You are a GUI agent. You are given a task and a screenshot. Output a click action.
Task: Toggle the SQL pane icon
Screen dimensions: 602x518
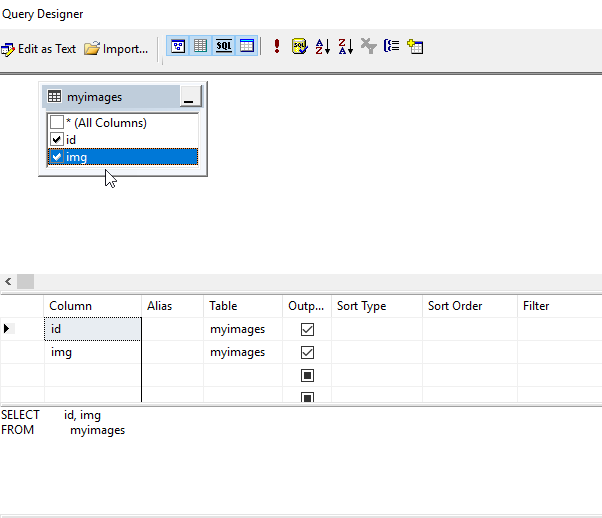click(x=224, y=46)
